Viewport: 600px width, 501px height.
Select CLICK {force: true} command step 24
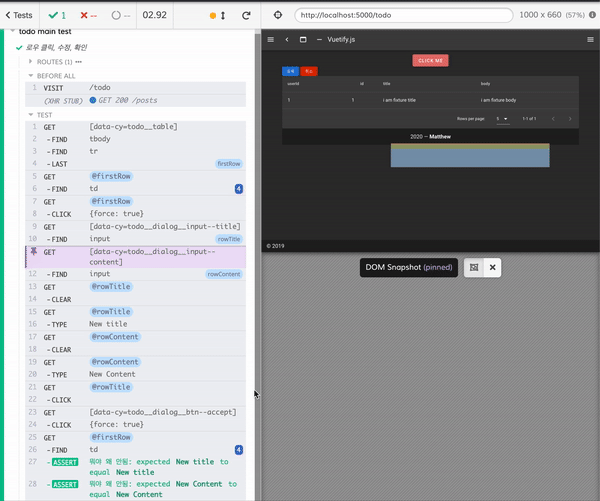(135, 425)
